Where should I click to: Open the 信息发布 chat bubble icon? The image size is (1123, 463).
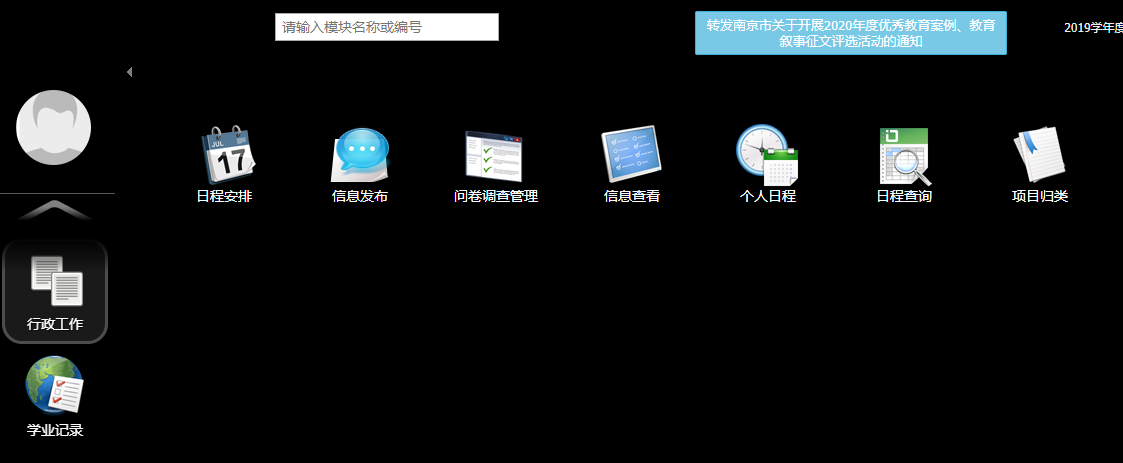point(360,155)
